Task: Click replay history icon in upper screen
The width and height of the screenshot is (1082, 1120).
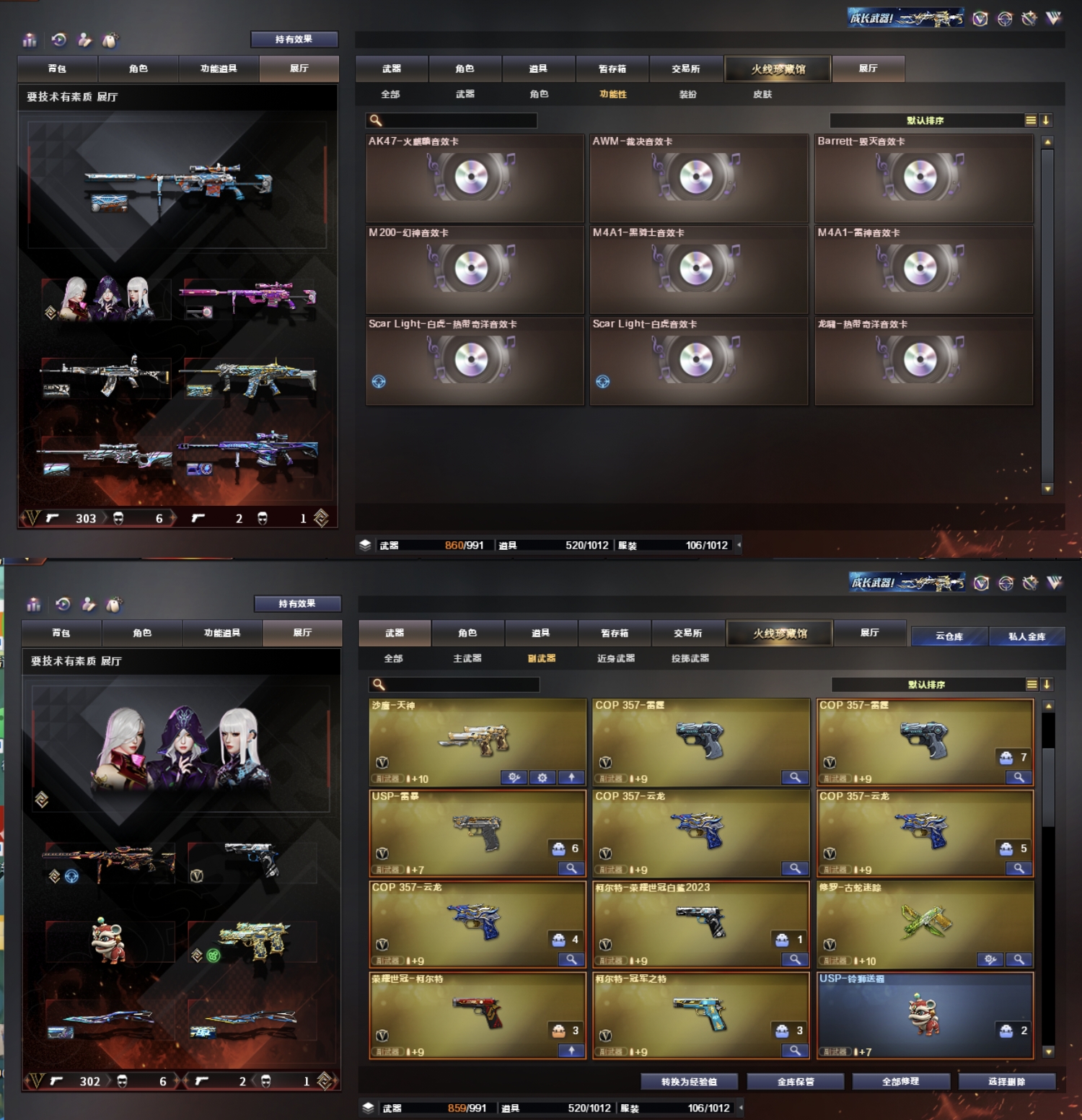Action: coord(59,40)
